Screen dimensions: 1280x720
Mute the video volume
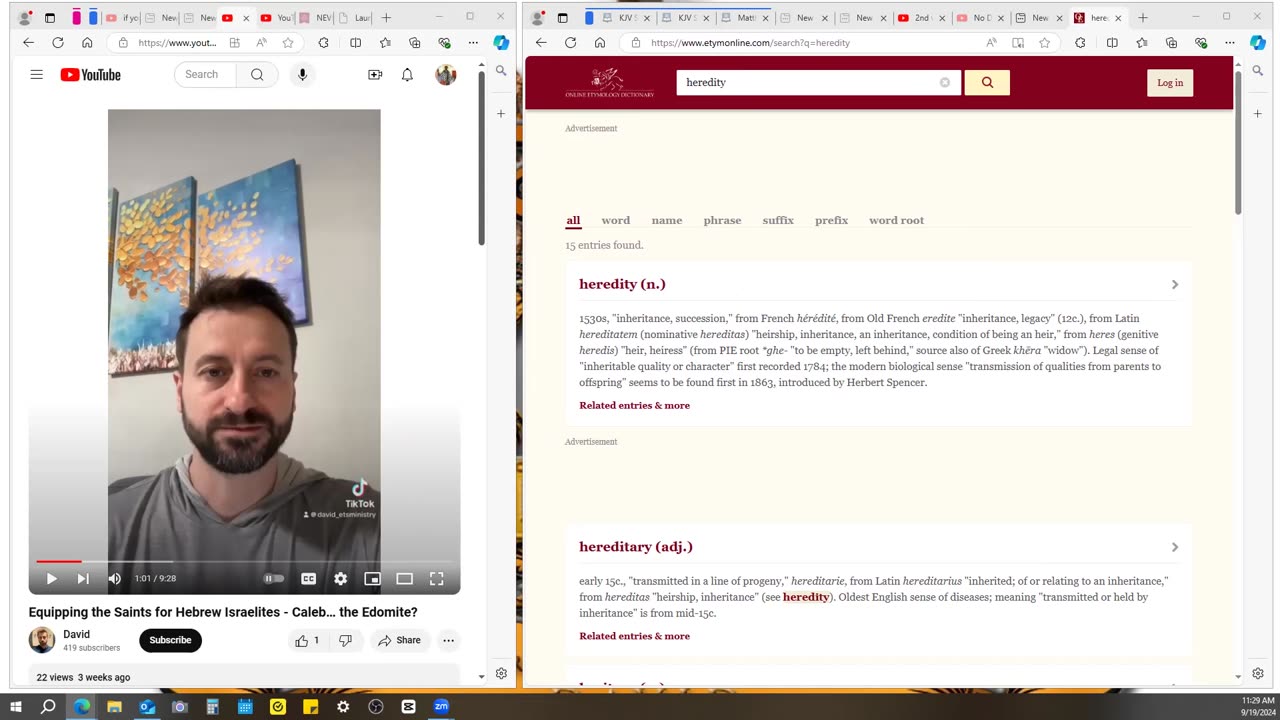pos(114,578)
